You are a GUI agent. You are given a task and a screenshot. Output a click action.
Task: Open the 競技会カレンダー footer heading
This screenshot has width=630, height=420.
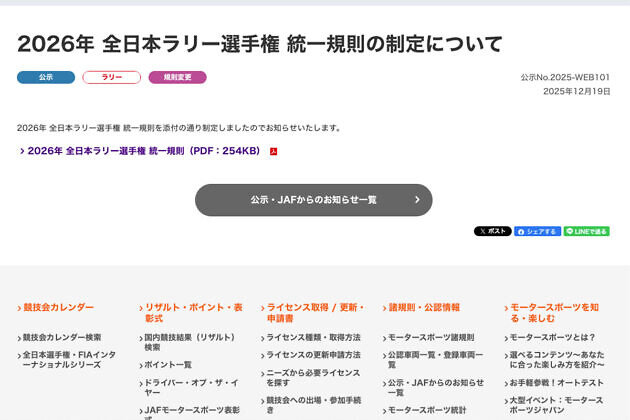pos(58,307)
